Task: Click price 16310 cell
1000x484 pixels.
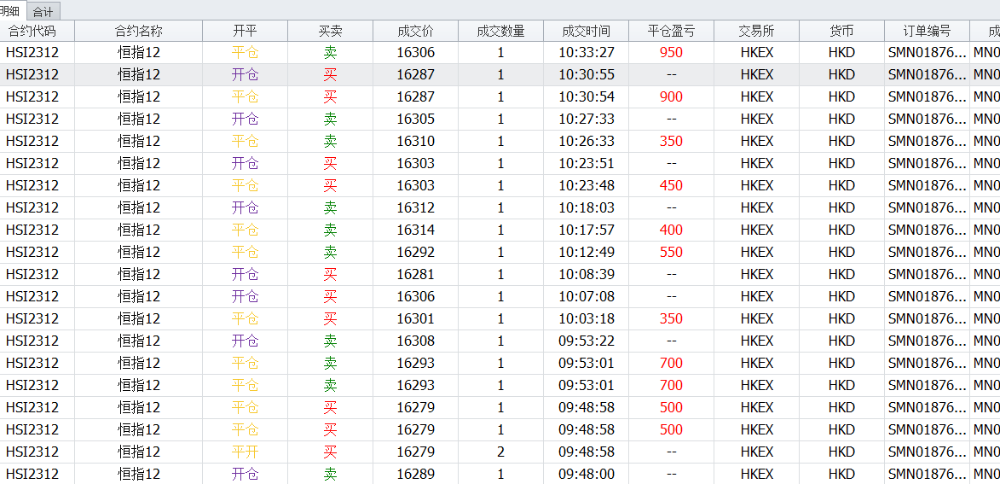Action: tap(415, 141)
